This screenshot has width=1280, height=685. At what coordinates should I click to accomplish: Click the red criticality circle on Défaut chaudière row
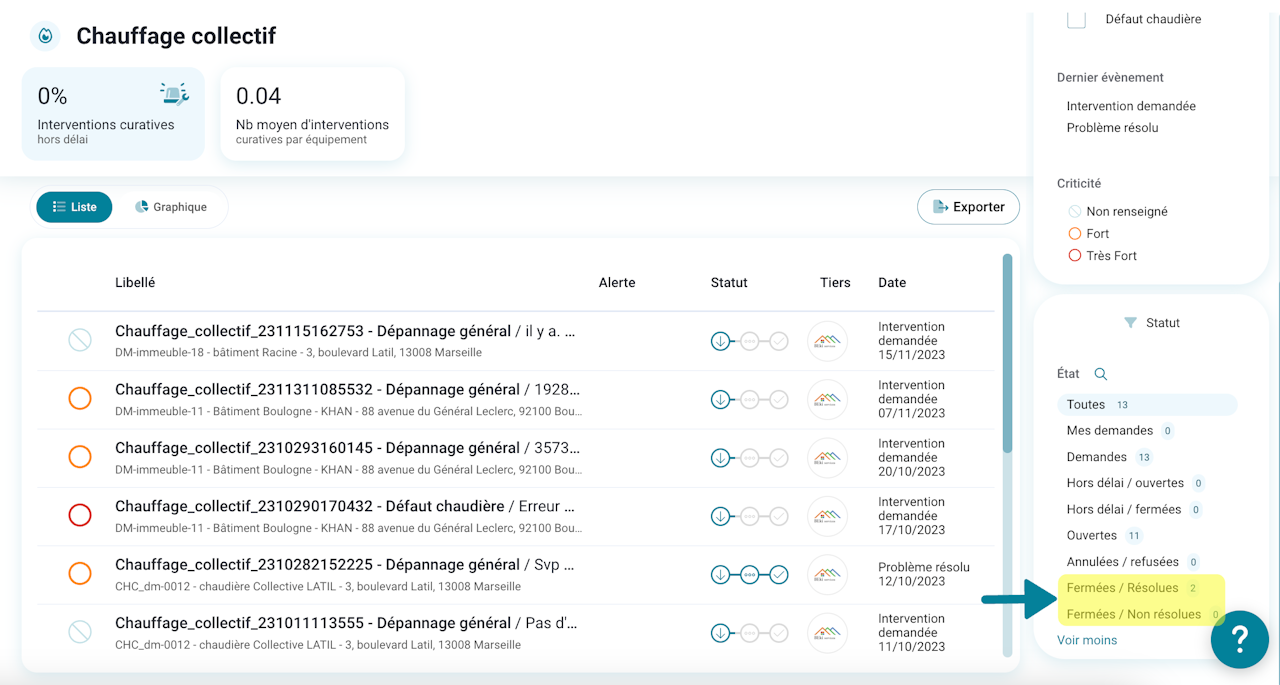pos(80,515)
